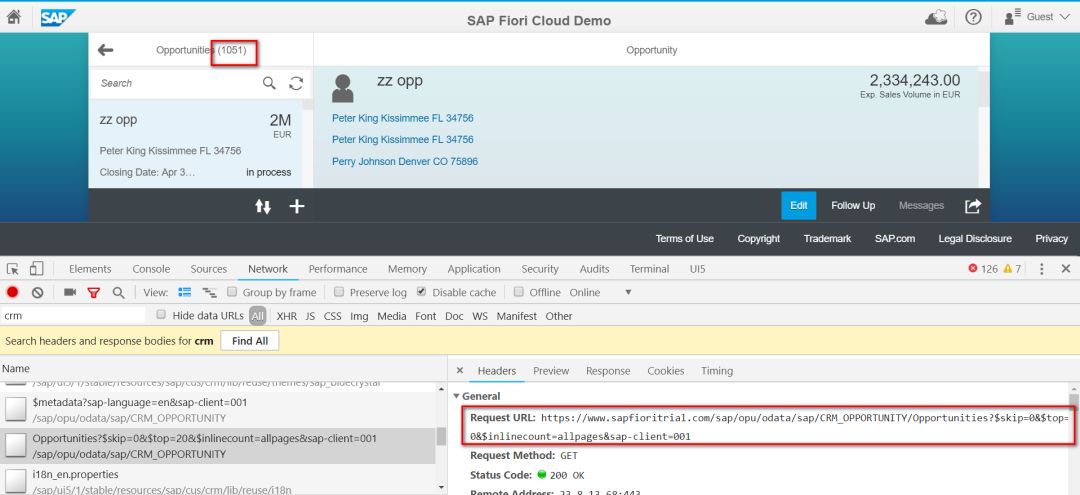Click the red error count 126
The width and height of the screenshot is (1080, 495).
tap(983, 269)
